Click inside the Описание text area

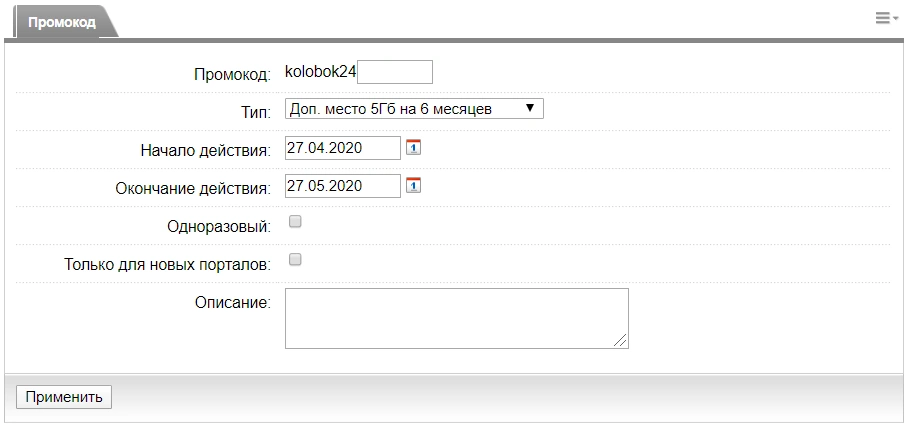point(456,318)
